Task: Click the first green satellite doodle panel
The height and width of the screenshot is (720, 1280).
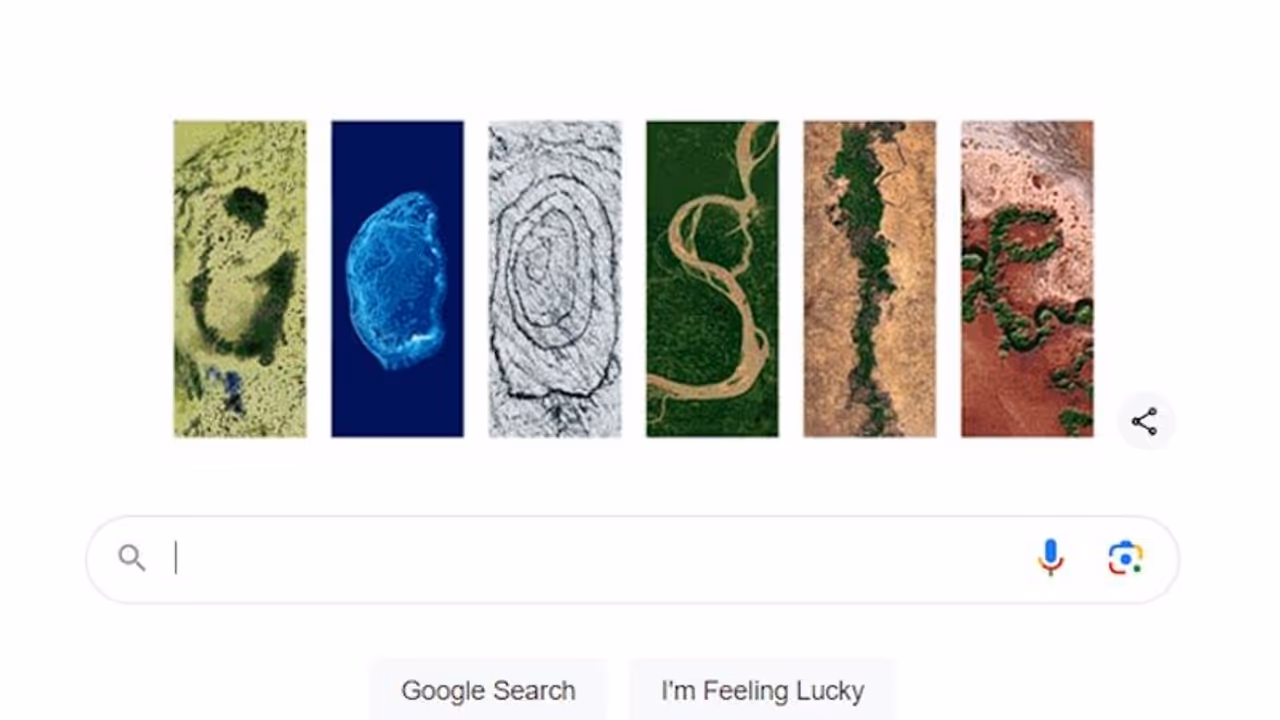Action: (239, 279)
